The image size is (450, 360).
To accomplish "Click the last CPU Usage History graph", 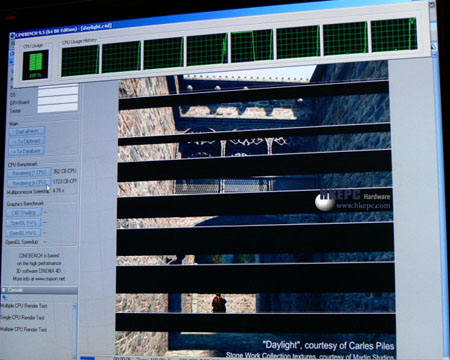I will pos(394,34).
